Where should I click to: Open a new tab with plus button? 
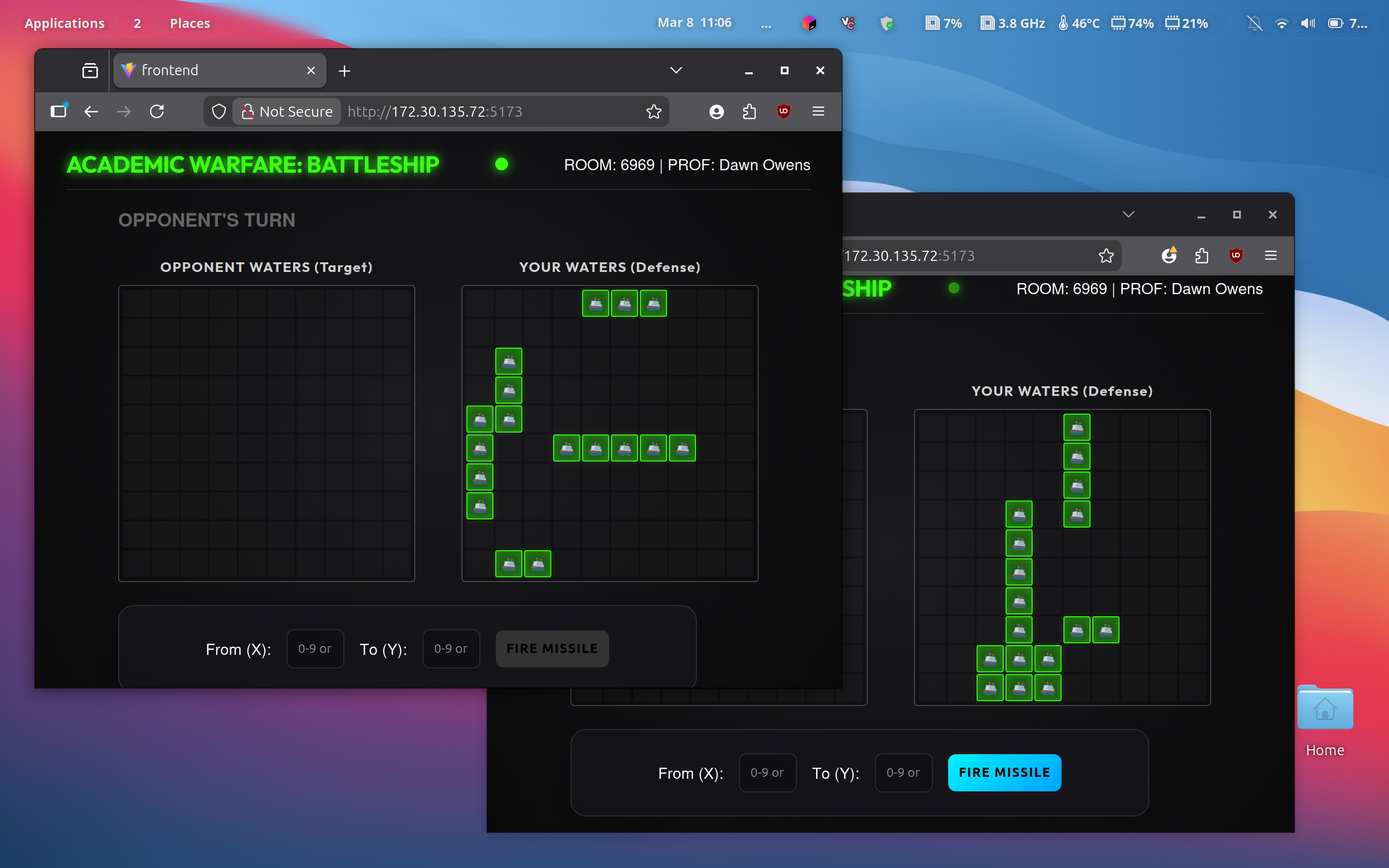click(344, 70)
